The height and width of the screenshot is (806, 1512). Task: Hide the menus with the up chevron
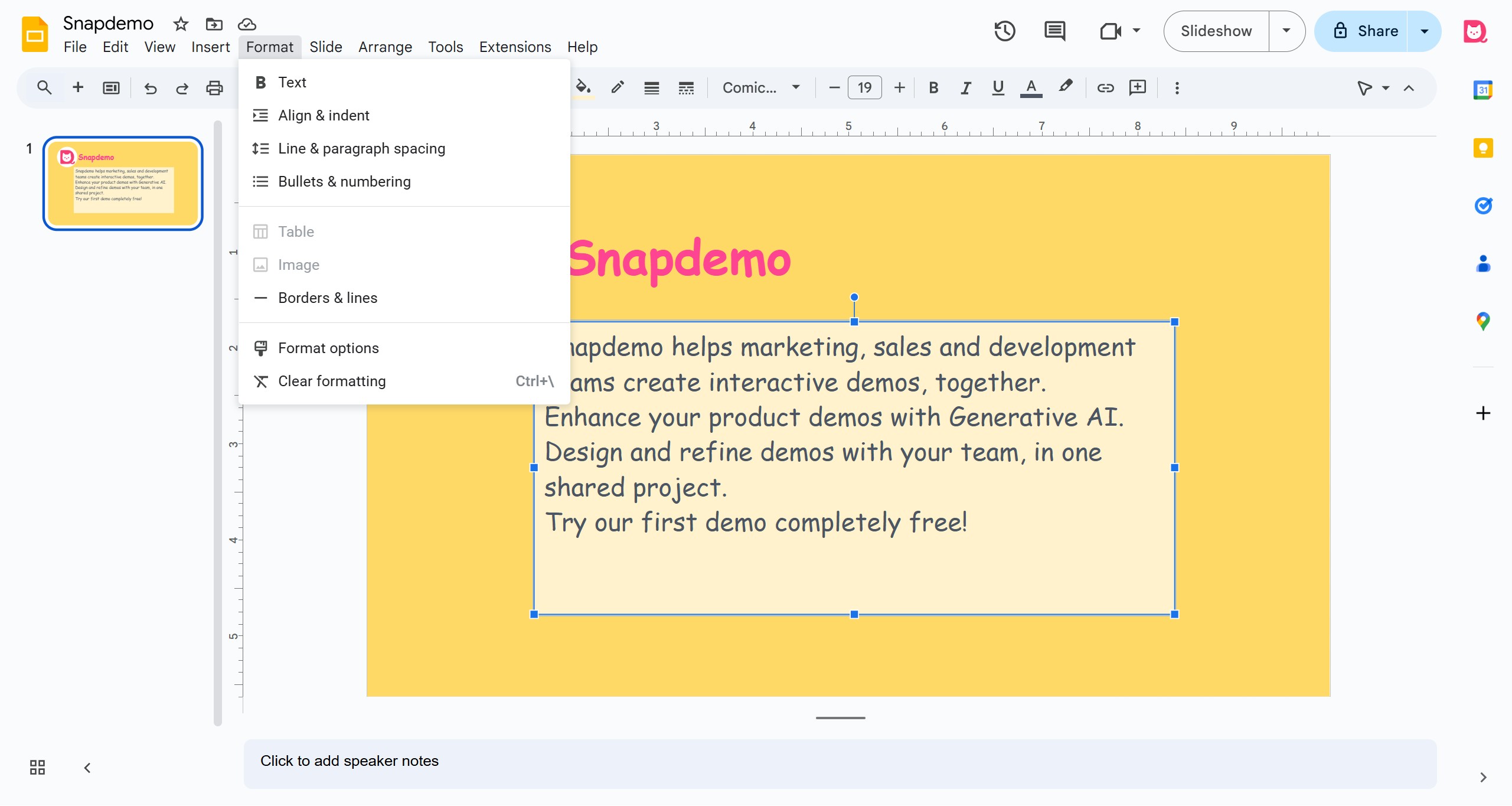pos(1409,88)
